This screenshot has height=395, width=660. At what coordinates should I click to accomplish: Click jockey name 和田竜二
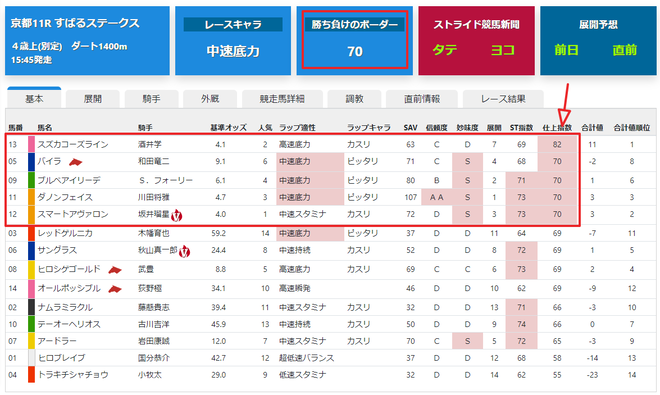pyautogui.click(x=154, y=161)
